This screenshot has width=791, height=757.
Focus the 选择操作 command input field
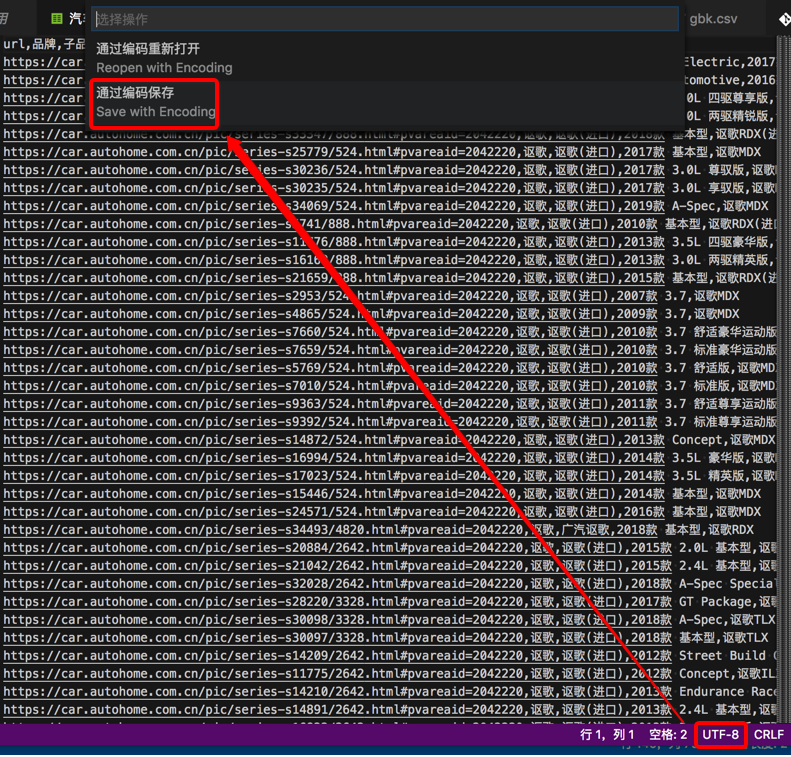(x=386, y=19)
